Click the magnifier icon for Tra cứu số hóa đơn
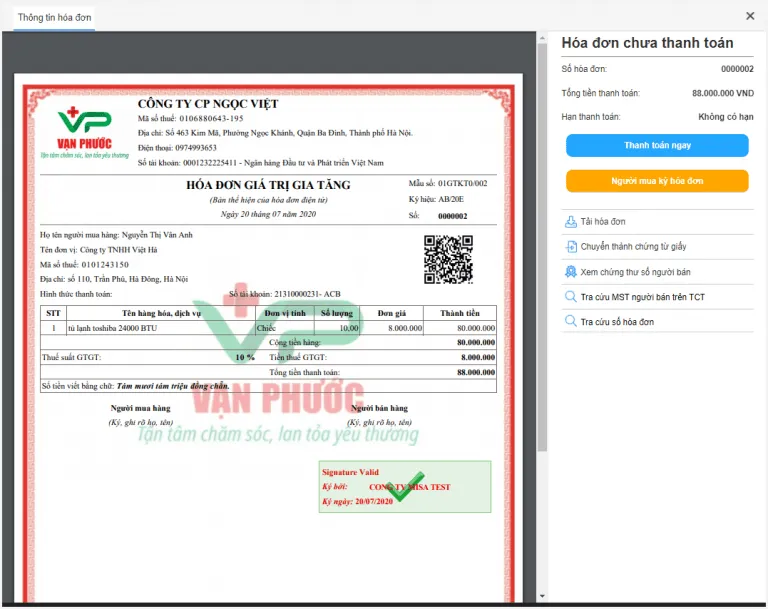768x609 pixels. tap(571, 322)
